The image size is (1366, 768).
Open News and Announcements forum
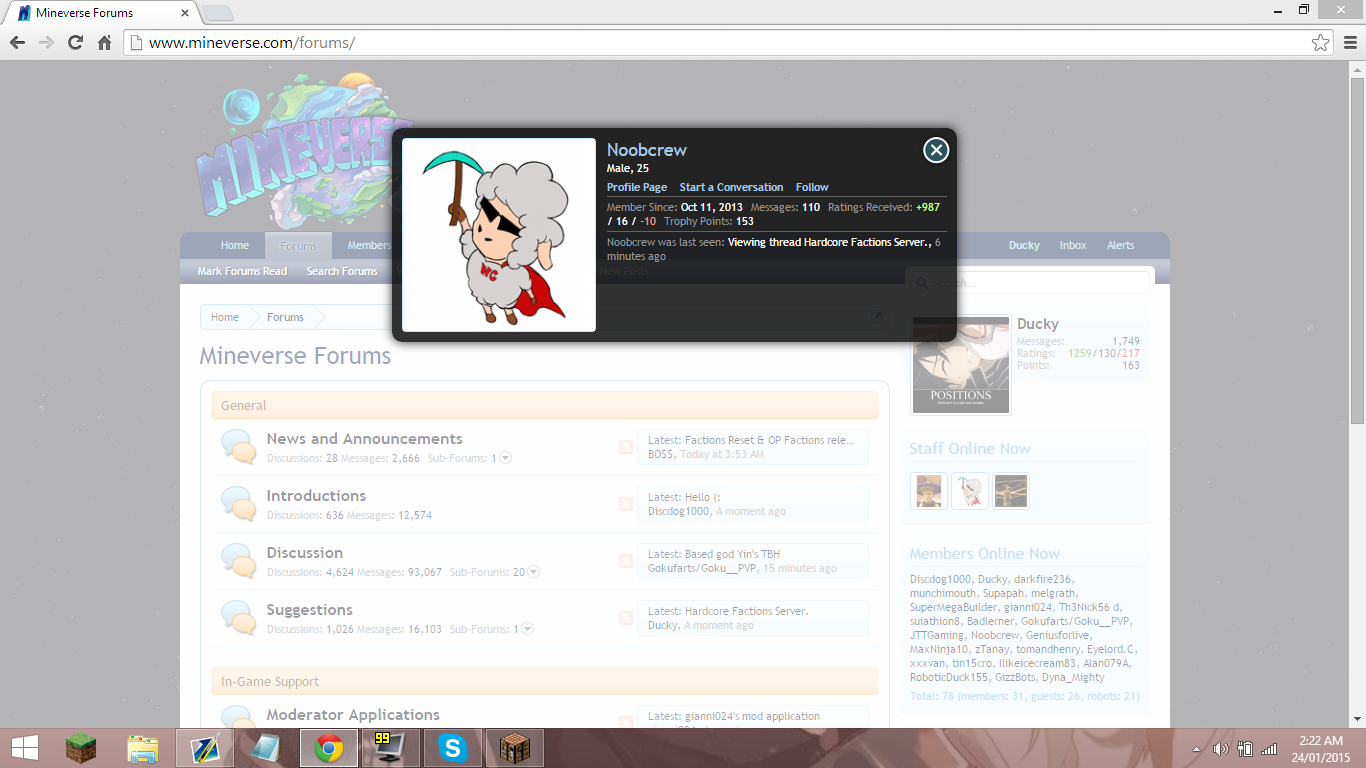pos(364,438)
